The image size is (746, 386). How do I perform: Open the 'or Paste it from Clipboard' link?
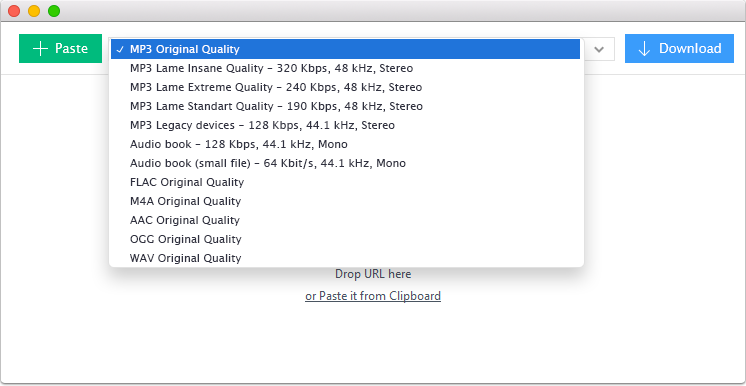tap(373, 296)
